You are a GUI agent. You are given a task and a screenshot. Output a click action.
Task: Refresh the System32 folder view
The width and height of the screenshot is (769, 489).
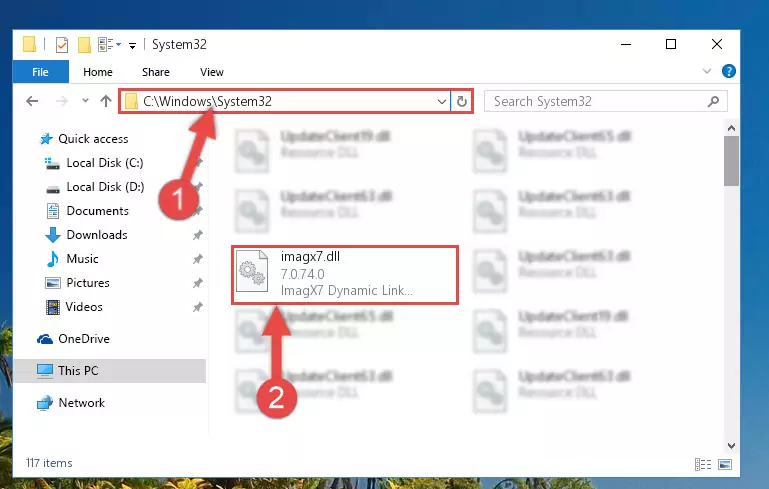(x=461, y=102)
